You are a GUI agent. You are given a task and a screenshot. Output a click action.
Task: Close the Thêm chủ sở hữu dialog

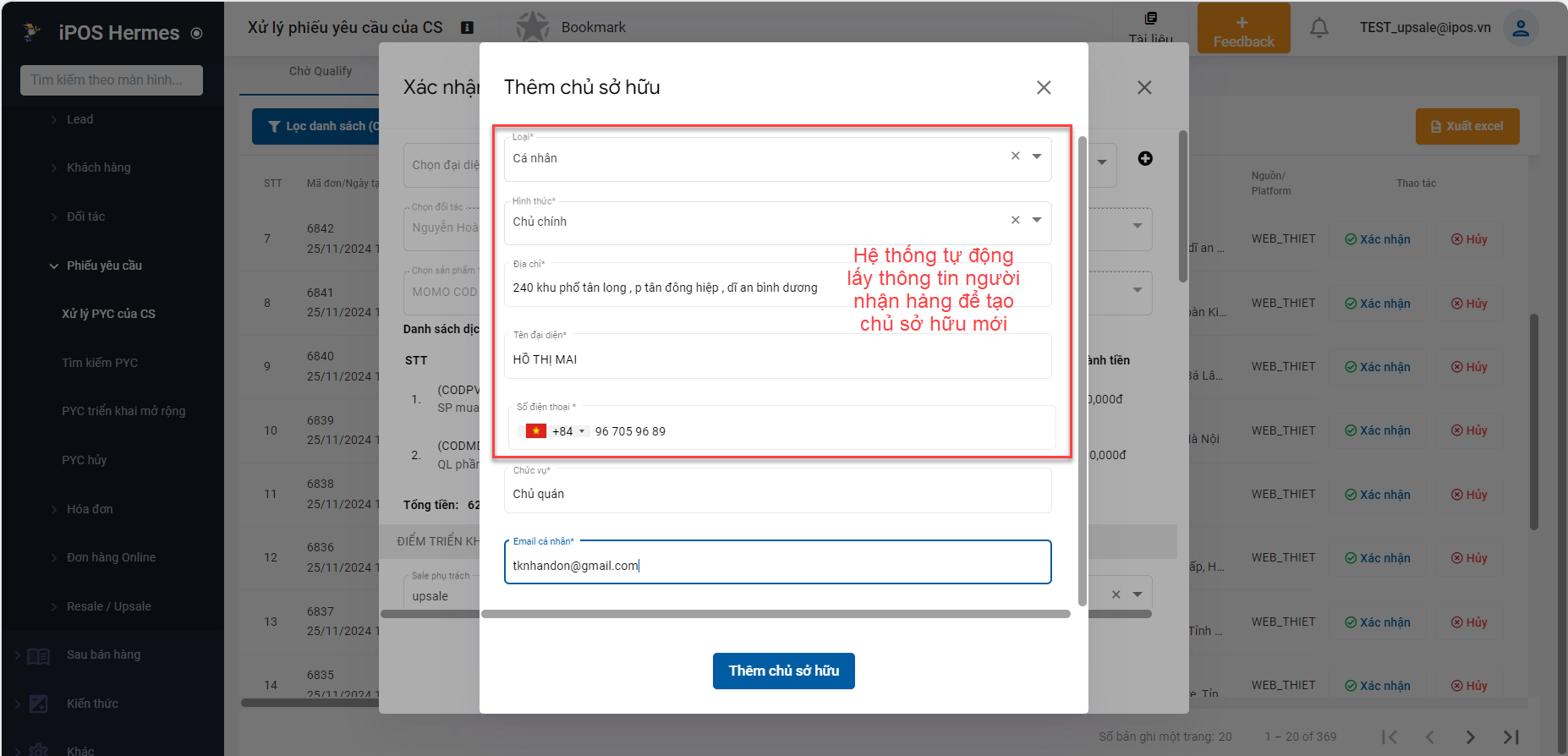(x=1044, y=88)
